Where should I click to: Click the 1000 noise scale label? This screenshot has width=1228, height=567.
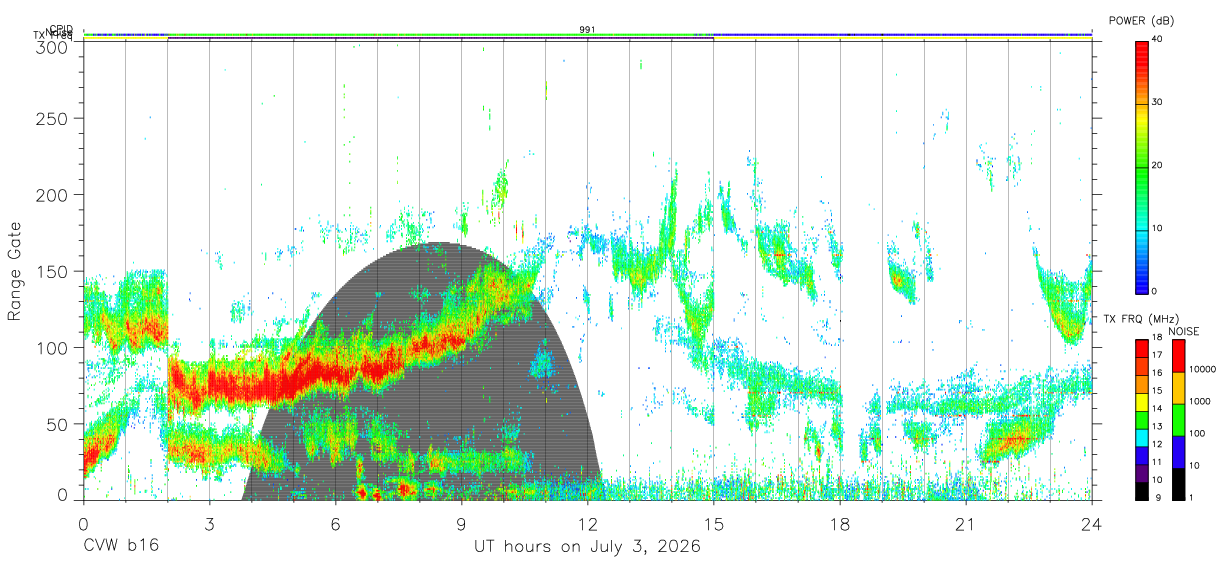[x=1200, y=401]
